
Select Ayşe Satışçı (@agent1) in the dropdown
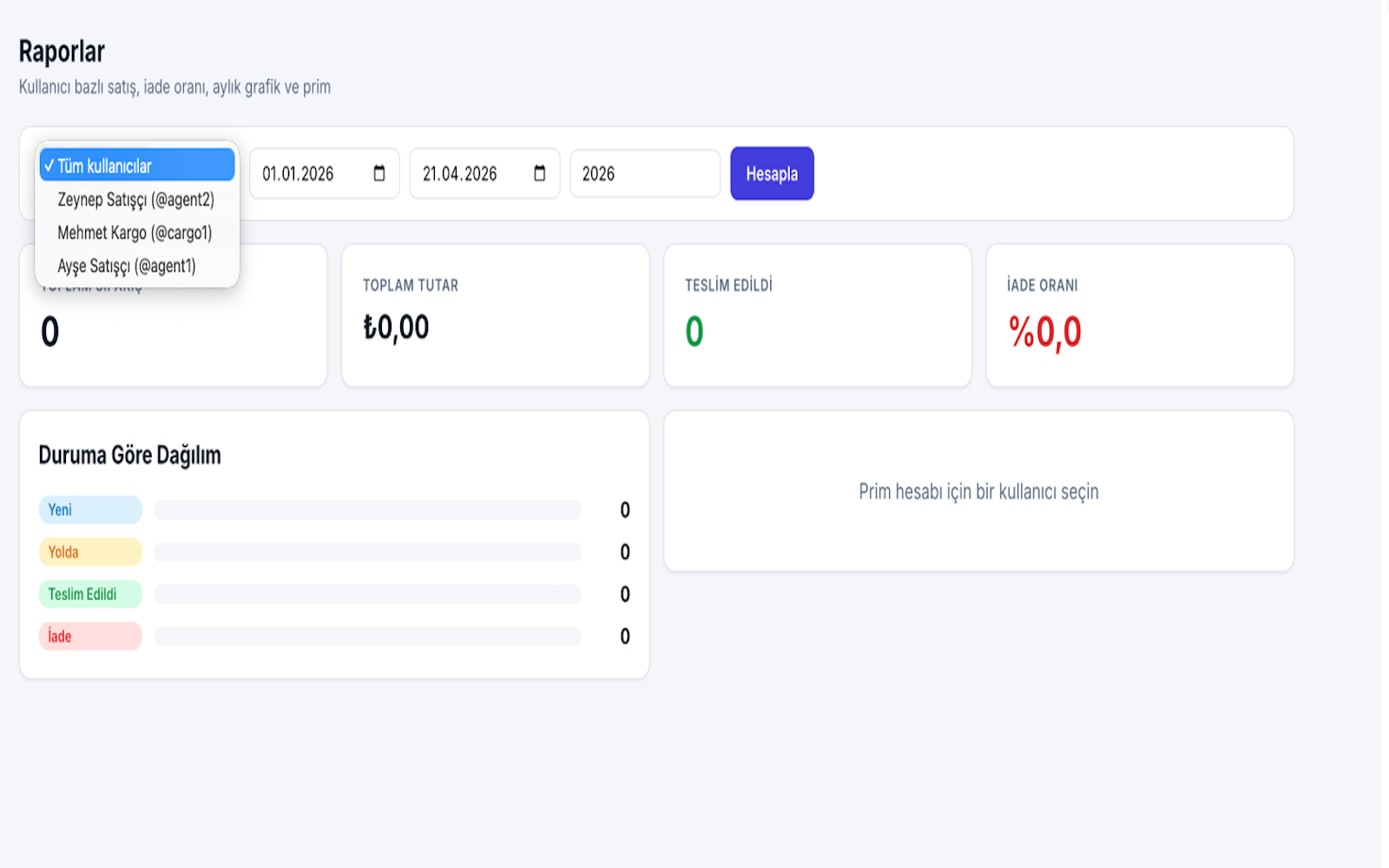127,266
